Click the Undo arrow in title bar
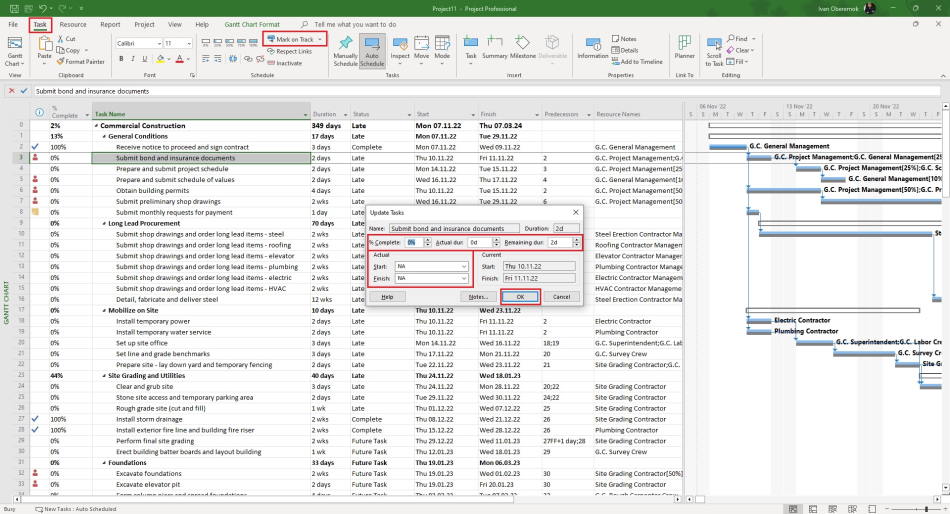 click(x=43, y=8)
